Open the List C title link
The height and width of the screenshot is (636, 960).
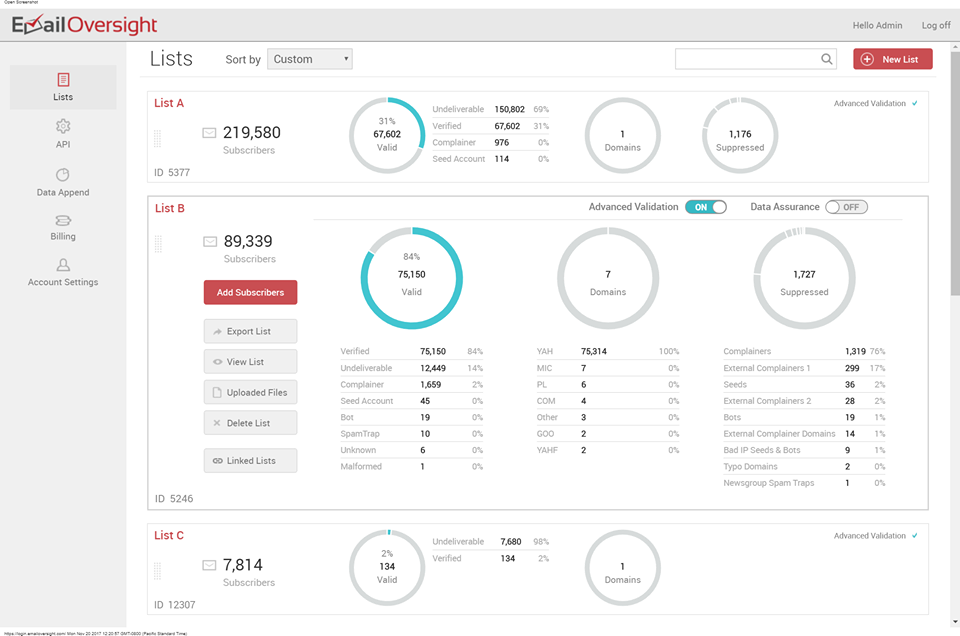point(169,535)
